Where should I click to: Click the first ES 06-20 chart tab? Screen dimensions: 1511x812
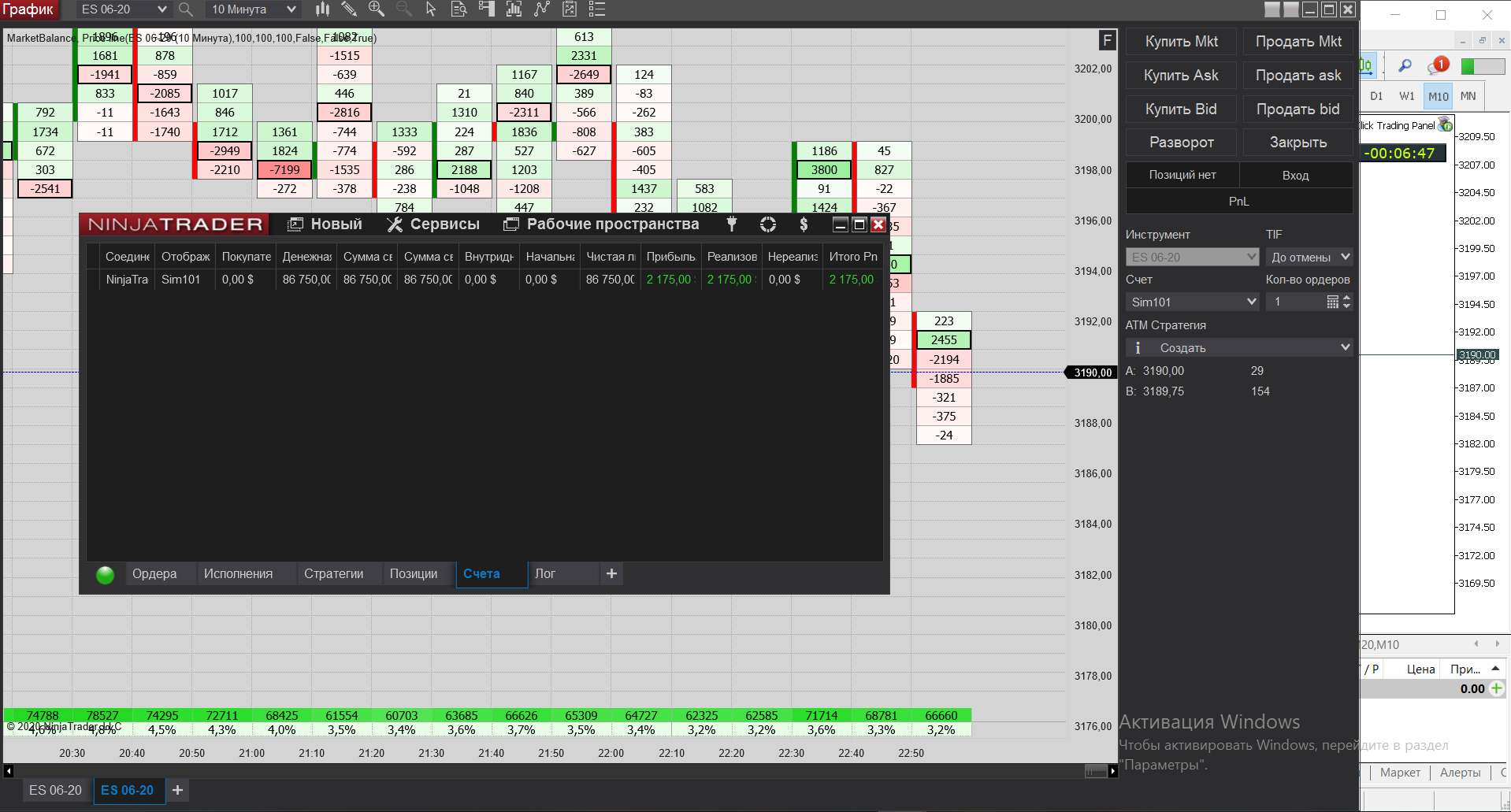[x=55, y=790]
